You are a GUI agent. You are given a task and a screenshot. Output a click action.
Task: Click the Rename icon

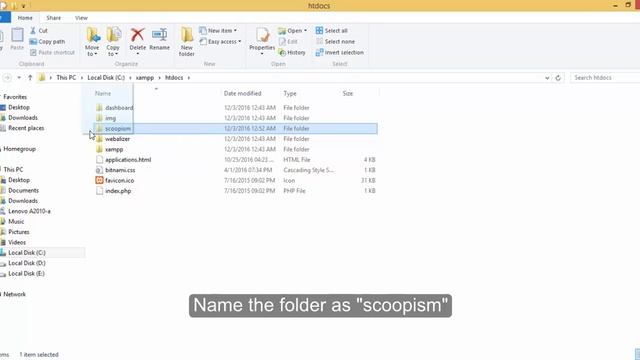(x=159, y=35)
